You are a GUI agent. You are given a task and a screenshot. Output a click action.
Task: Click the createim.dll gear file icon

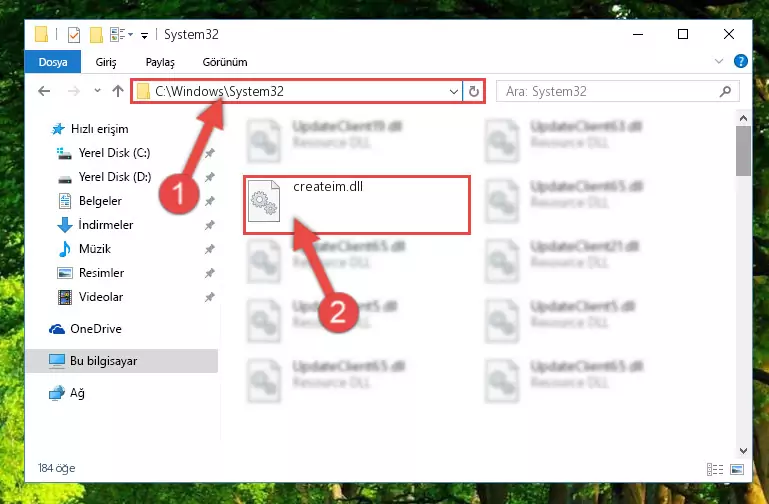pos(264,201)
